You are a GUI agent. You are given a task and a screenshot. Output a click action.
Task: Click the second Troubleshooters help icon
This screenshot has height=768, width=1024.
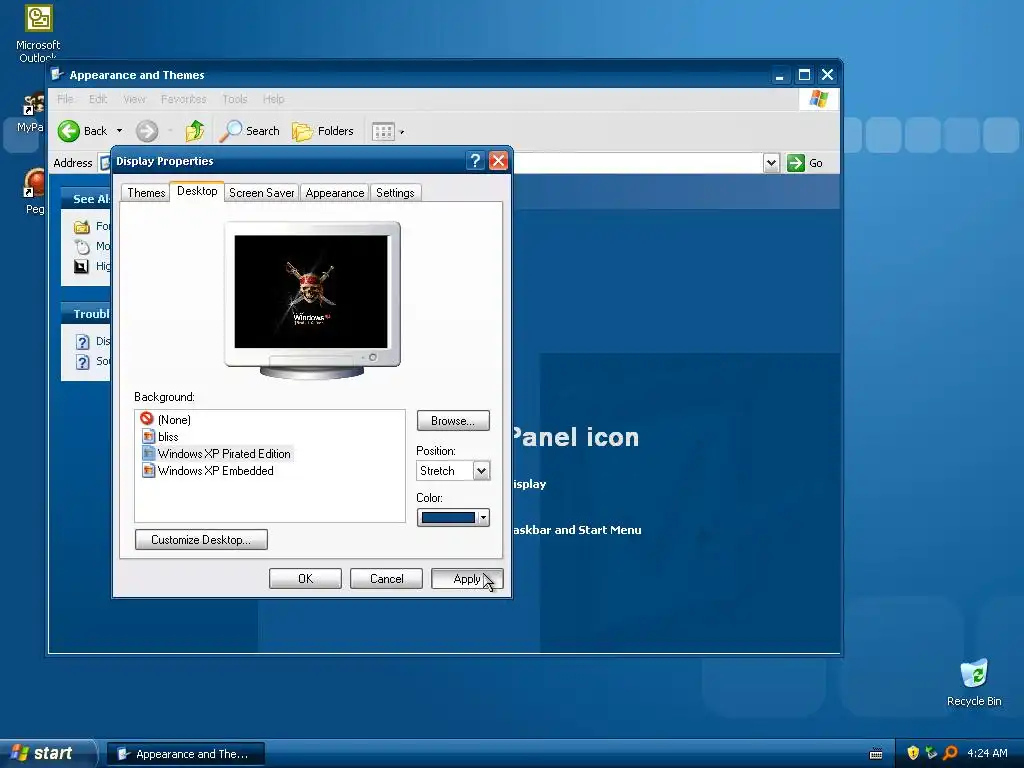point(82,362)
